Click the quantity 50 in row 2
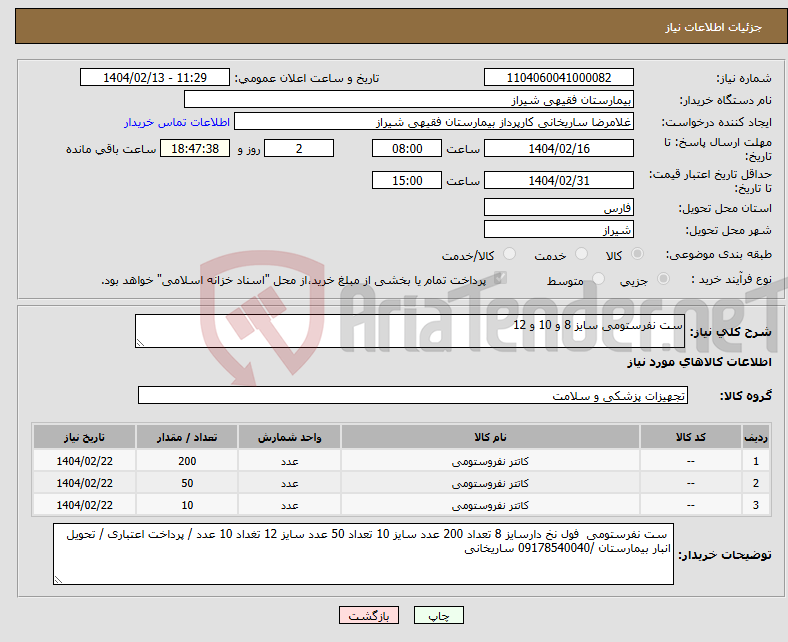 click(x=187, y=483)
